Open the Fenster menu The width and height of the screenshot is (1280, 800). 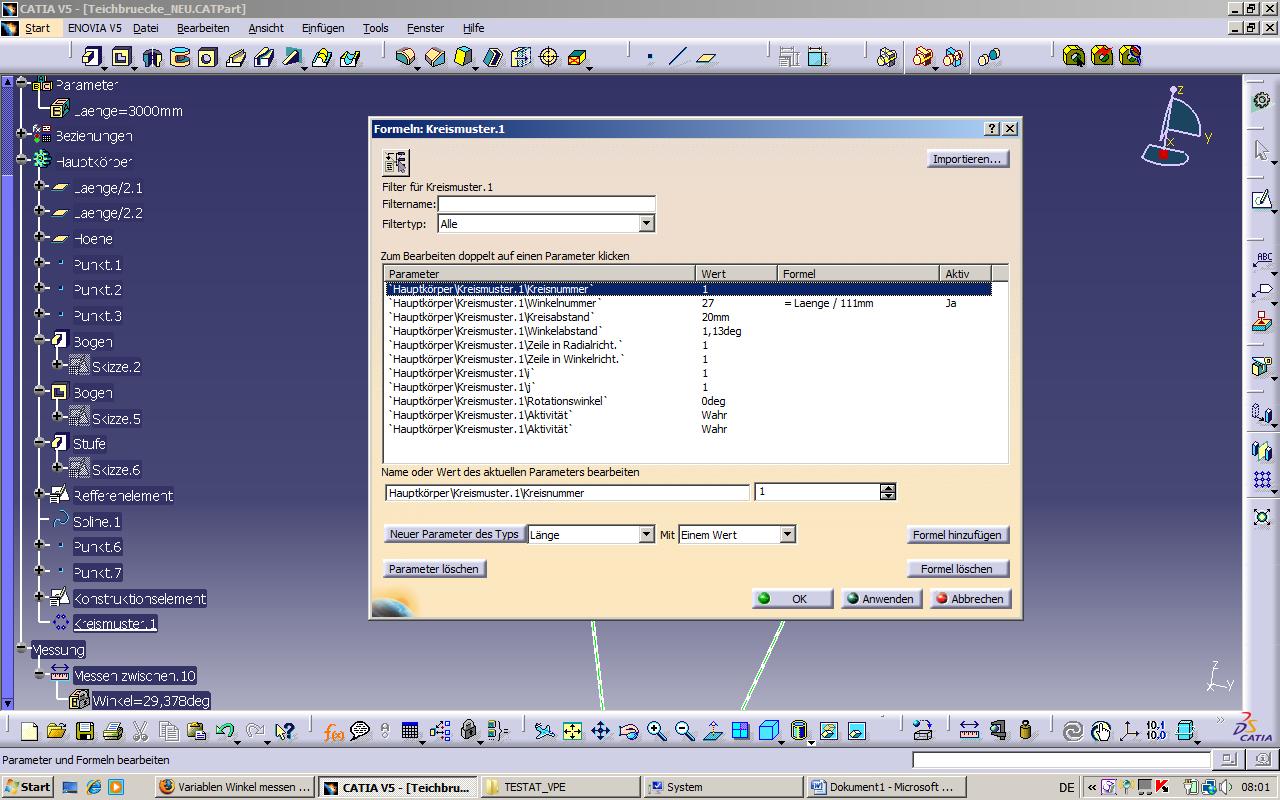click(x=426, y=28)
